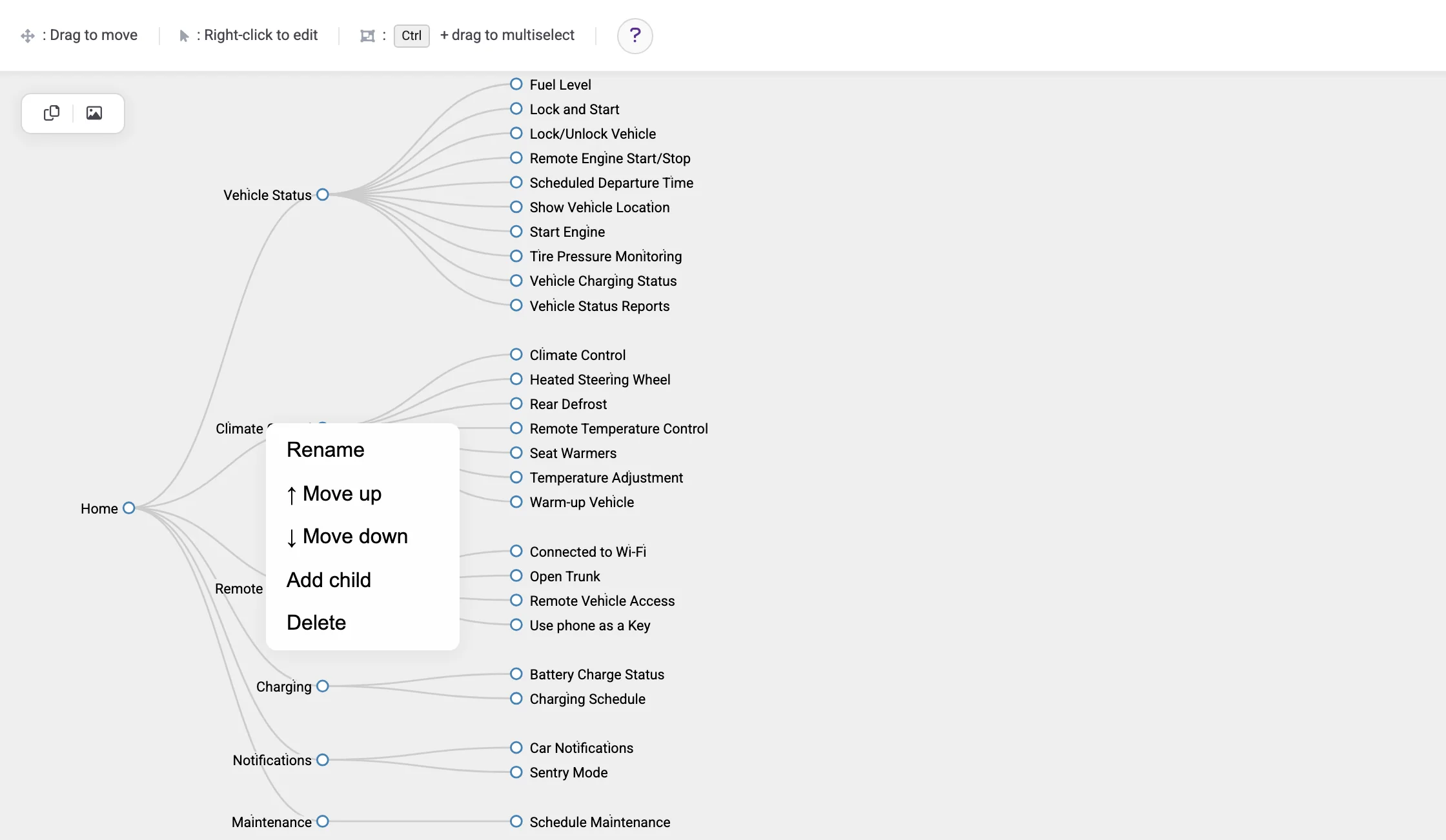
Task: Select the Vehicle Status label text
Action: [x=267, y=195]
